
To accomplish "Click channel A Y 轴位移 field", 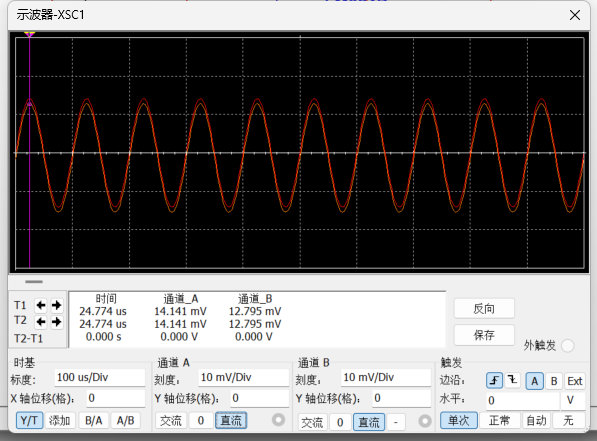I will point(260,398).
